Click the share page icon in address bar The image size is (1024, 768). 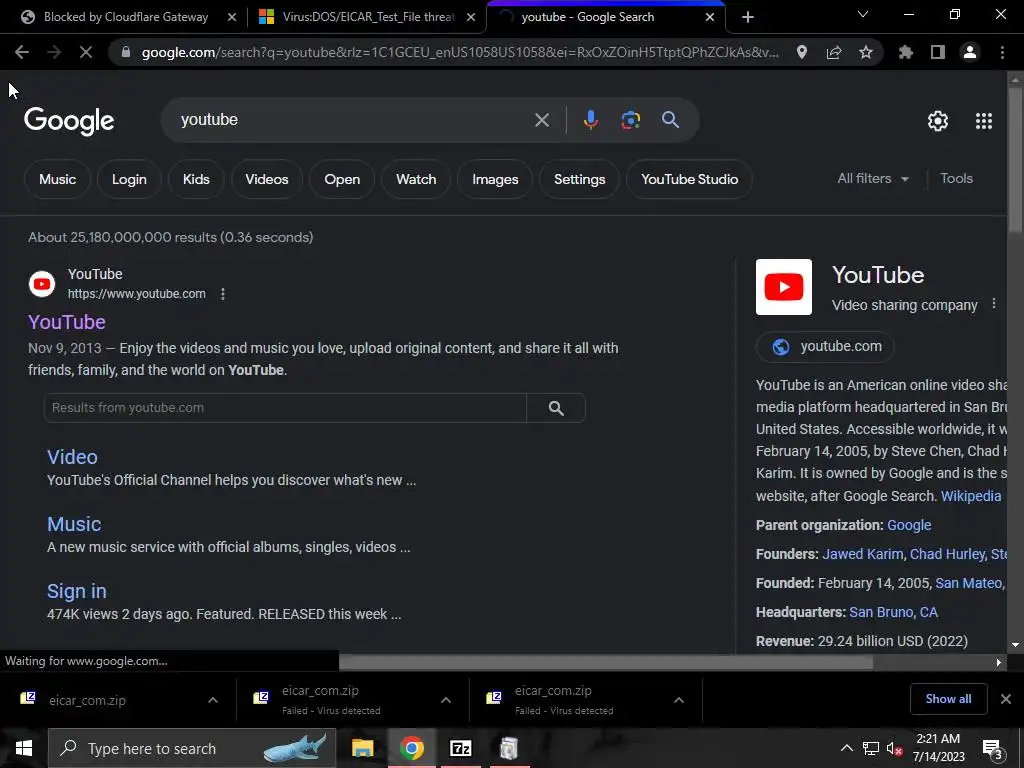coord(834,52)
